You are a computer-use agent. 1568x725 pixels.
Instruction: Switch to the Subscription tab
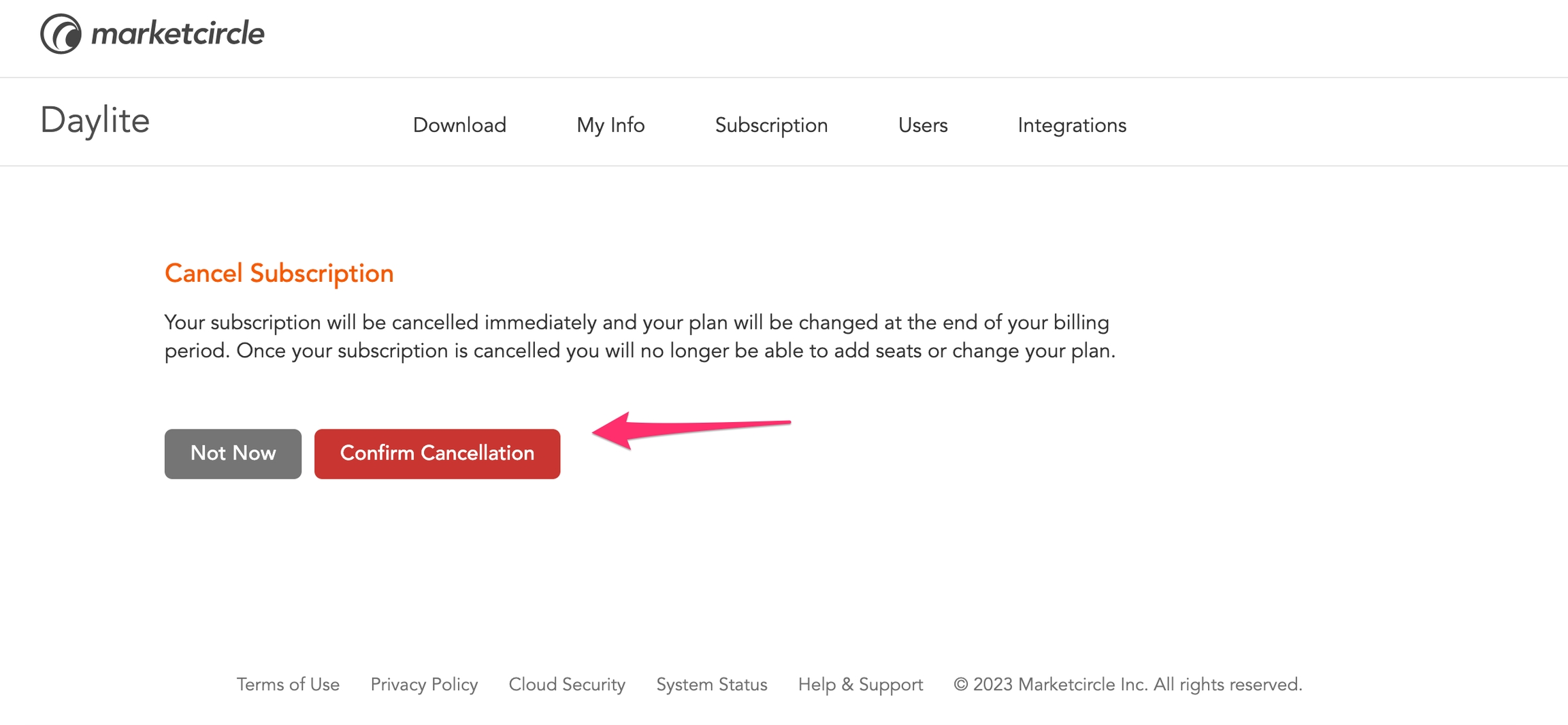771,125
